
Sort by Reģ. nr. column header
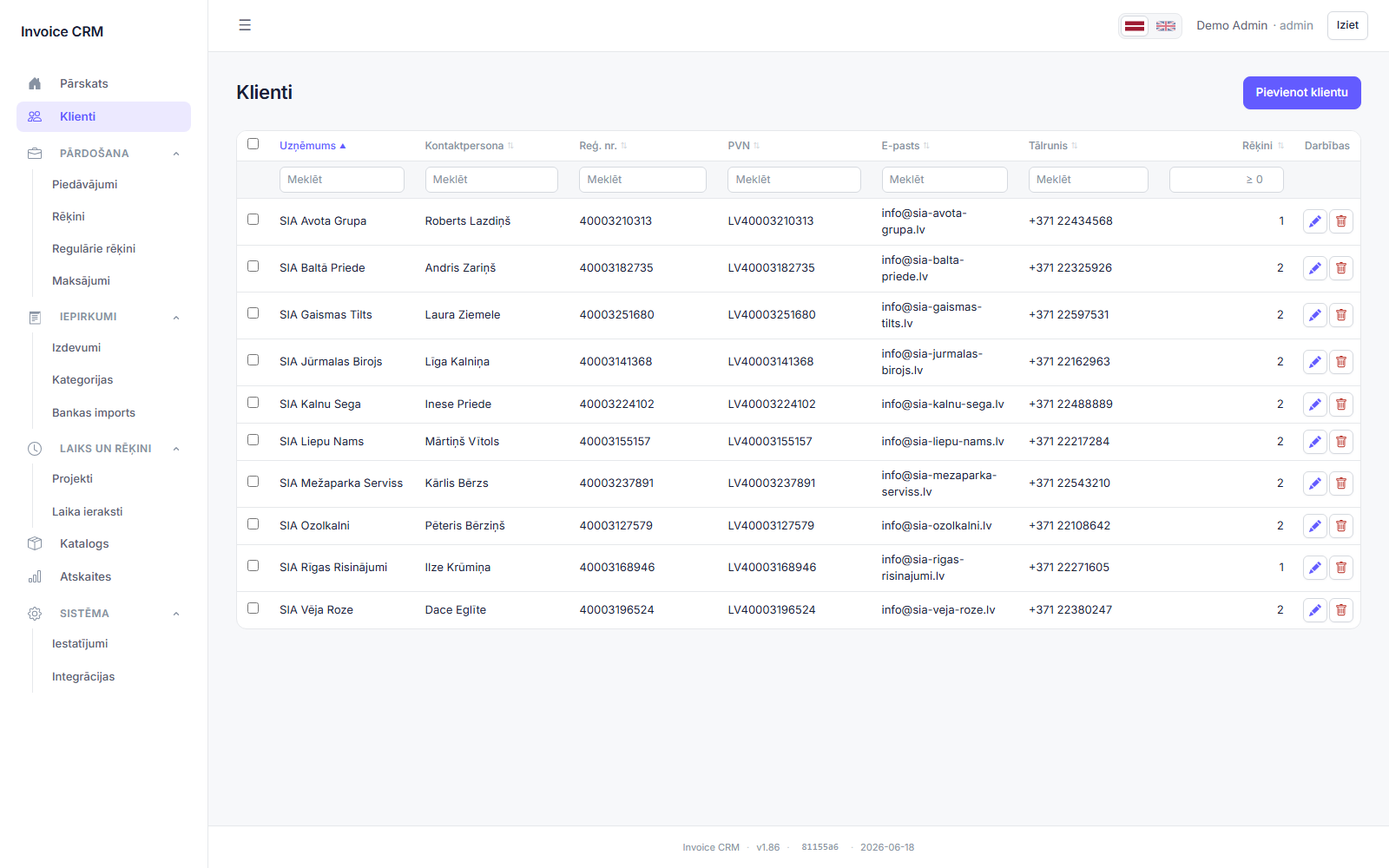tap(603, 146)
